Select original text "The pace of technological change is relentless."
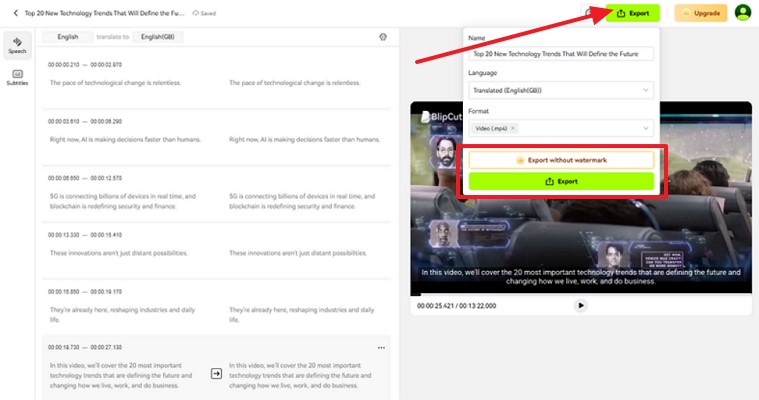This screenshot has width=759, height=400. pos(115,83)
